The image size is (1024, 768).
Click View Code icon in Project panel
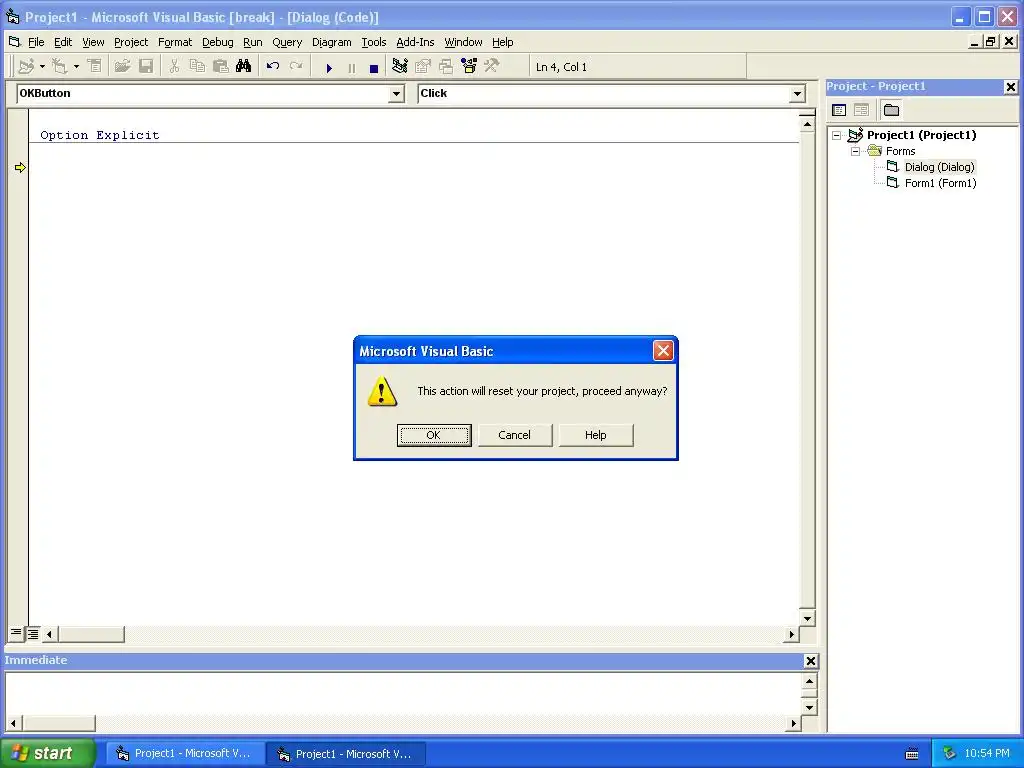coord(839,110)
